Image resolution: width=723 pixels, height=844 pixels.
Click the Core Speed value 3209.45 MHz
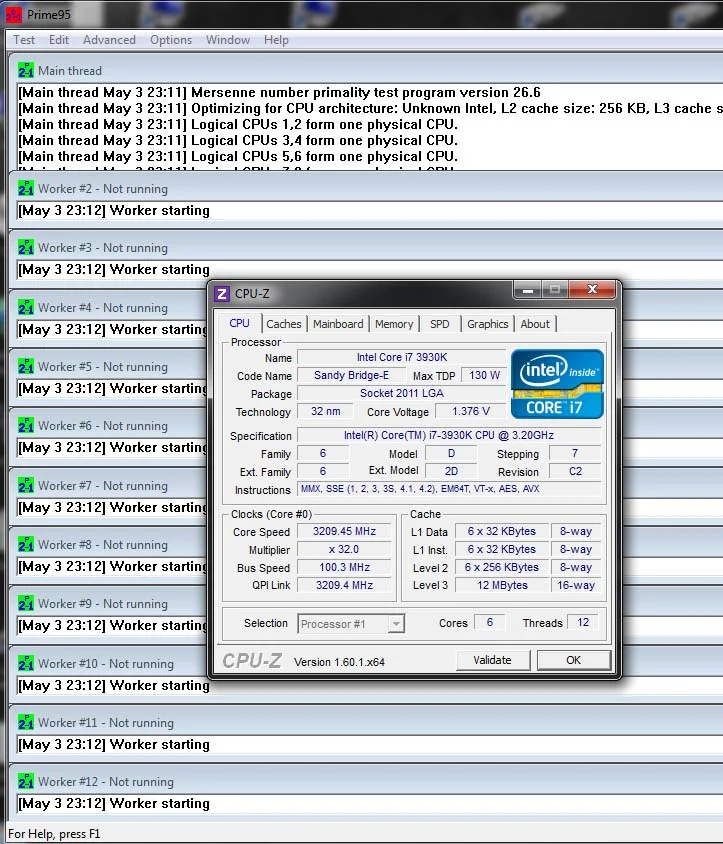(x=344, y=531)
